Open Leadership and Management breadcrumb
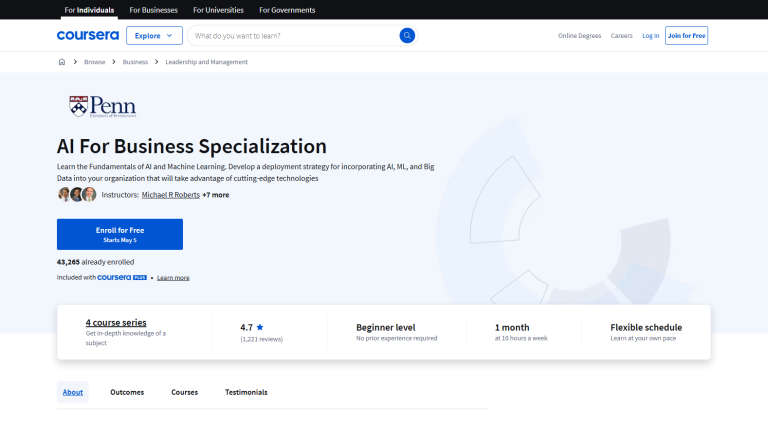Viewport: 768px width, 422px height. coord(206,62)
